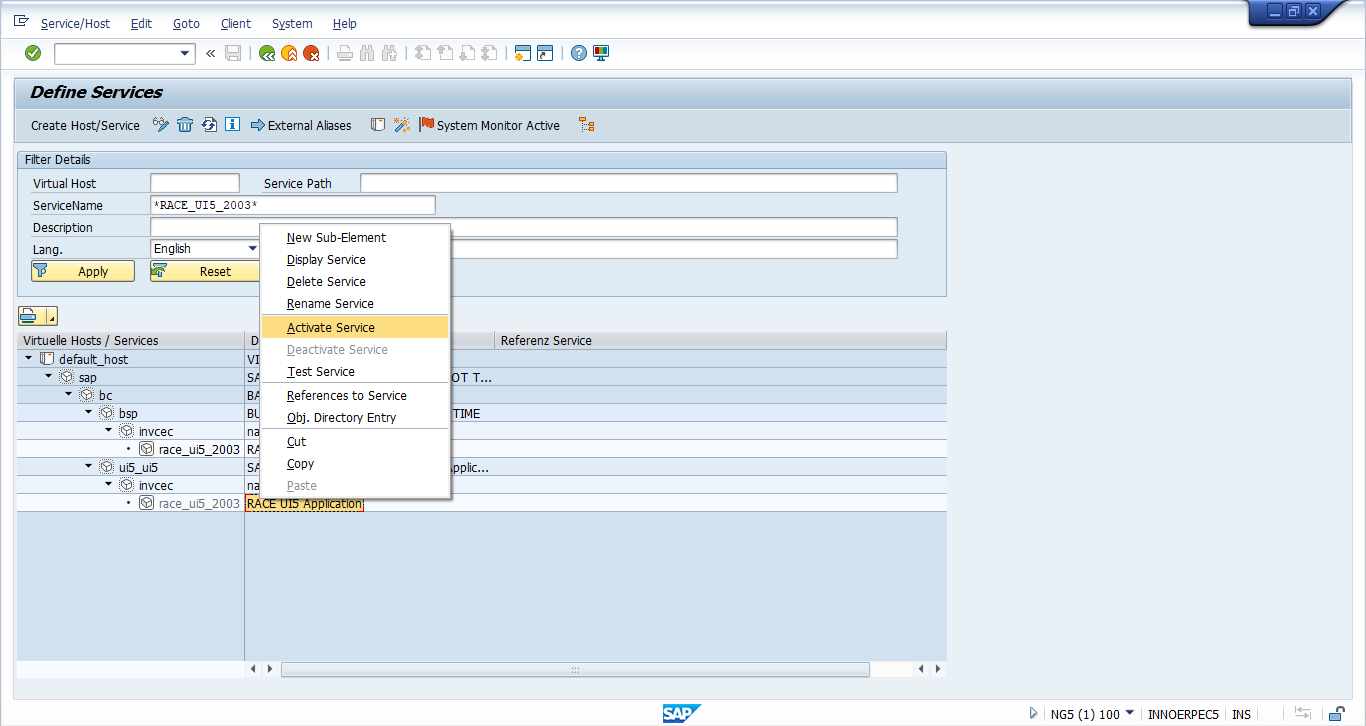Click the horizontal scrollbar under the tree
This screenshot has width=1366, height=726.
(575, 669)
